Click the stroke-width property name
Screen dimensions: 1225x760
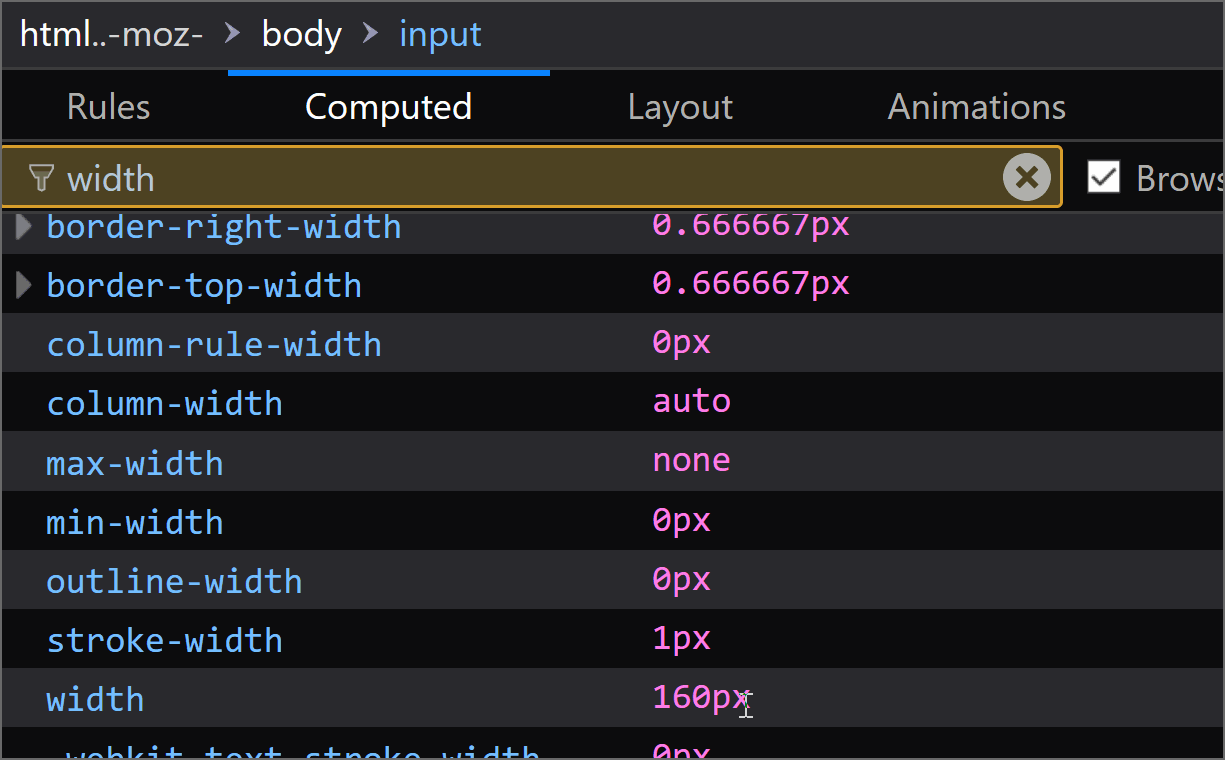(x=164, y=641)
